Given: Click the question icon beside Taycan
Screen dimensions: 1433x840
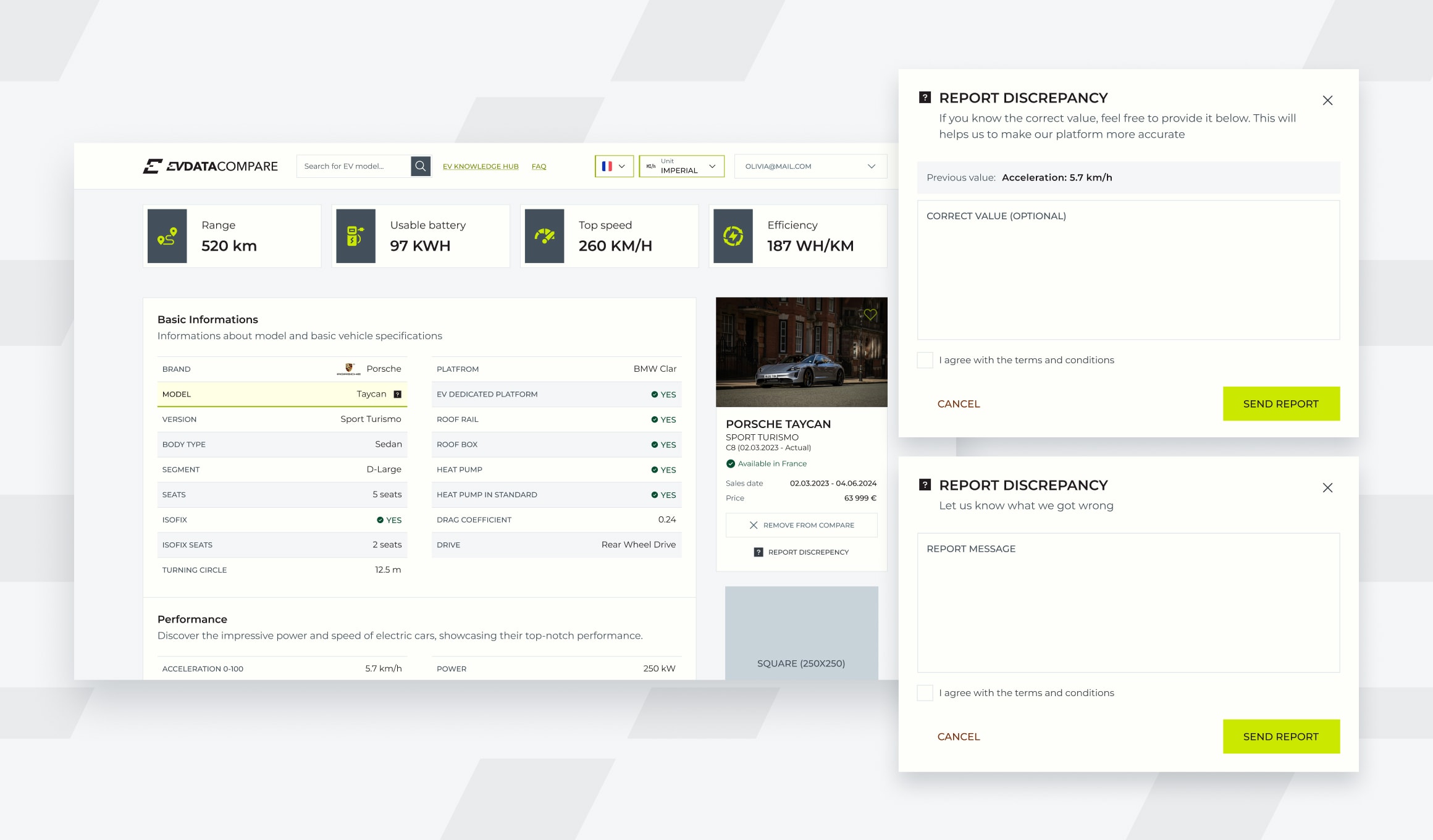Looking at the screenshot, I should (x=398, y=394).
